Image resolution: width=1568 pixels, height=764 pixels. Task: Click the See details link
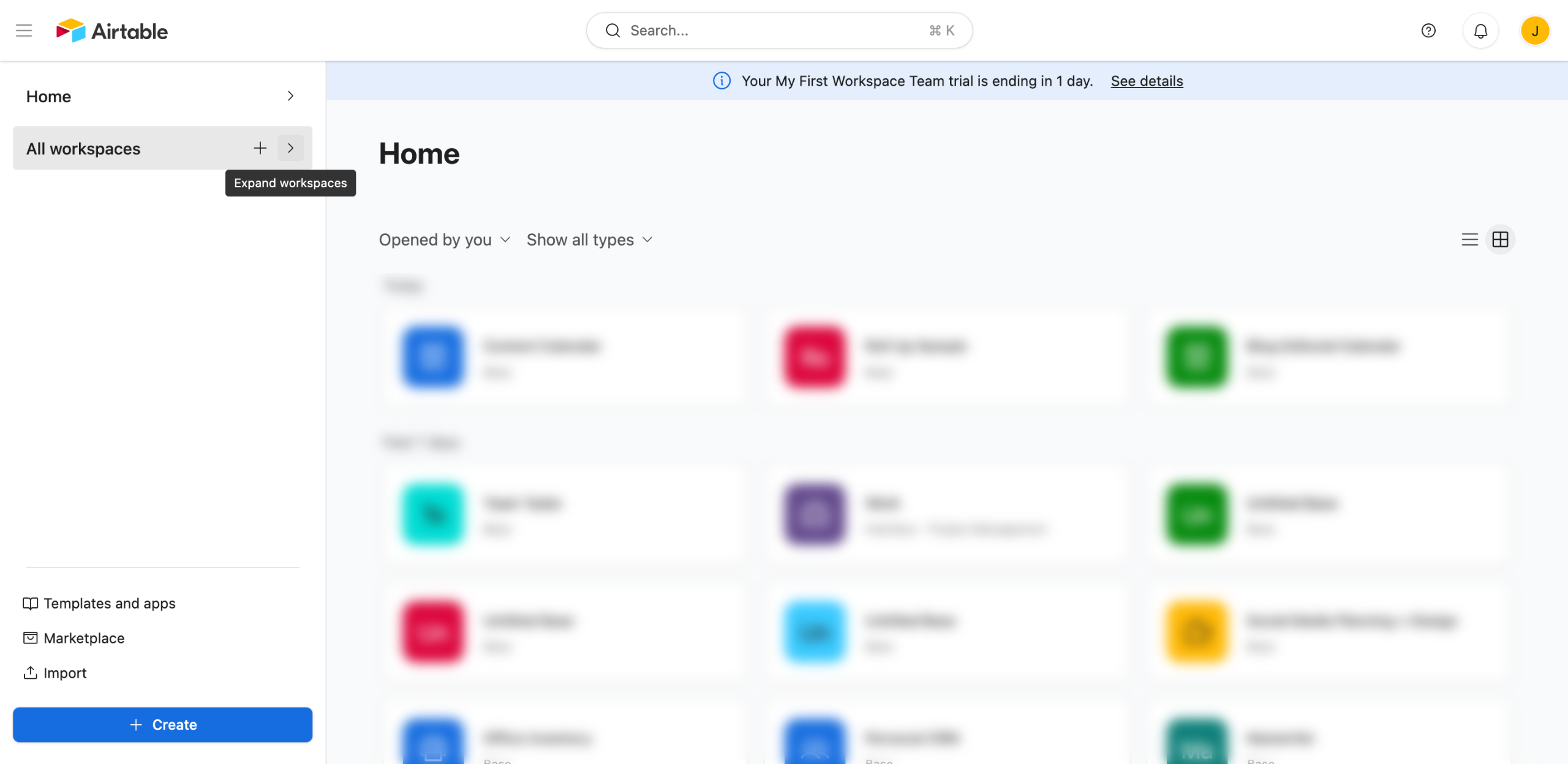pos(1147,81)
